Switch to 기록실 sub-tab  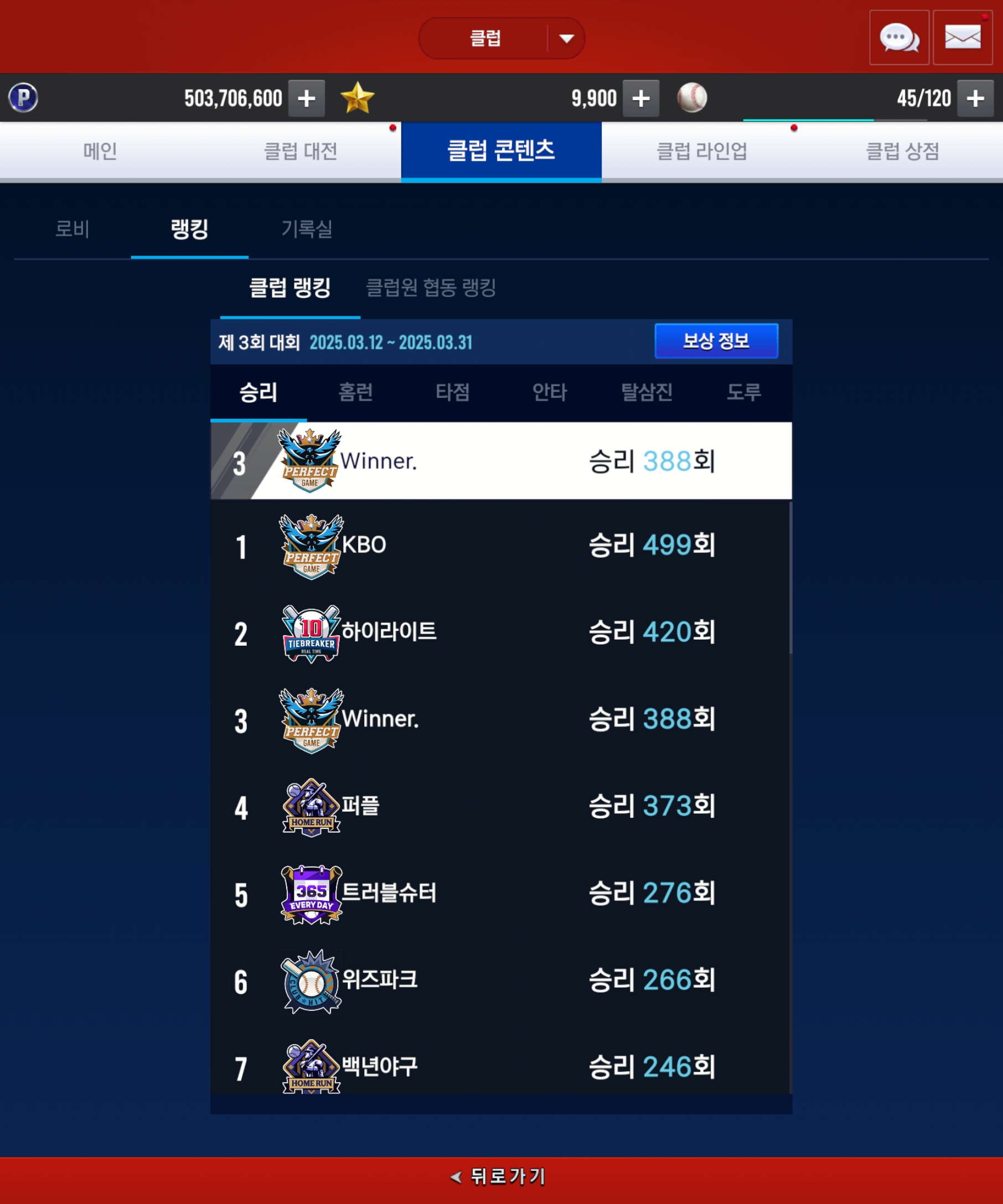(307, 229)
